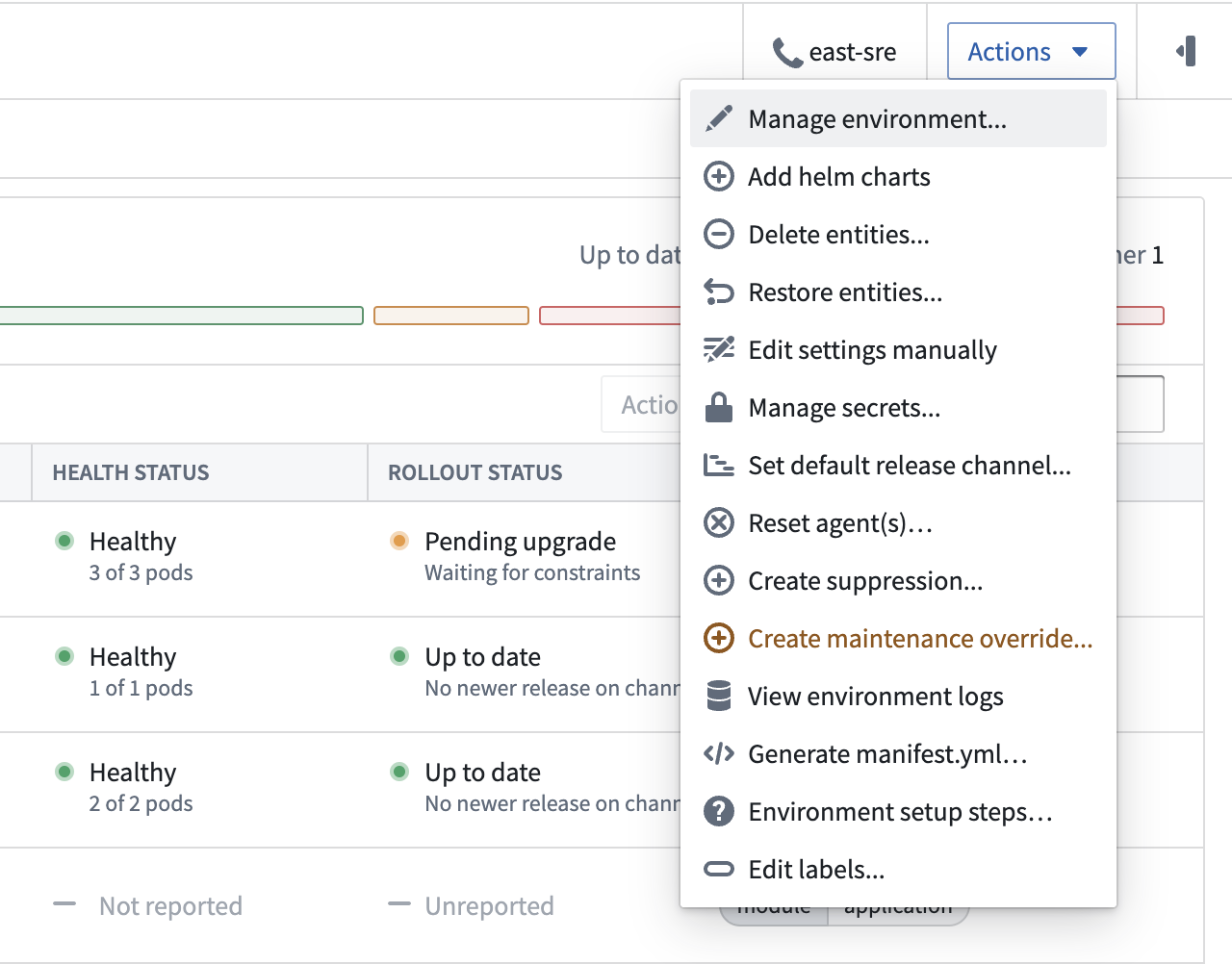This screenshot has width=1232, height=964.
Task: Click the Healthy 3 of 3 pods status
Action: click(124, 556)
